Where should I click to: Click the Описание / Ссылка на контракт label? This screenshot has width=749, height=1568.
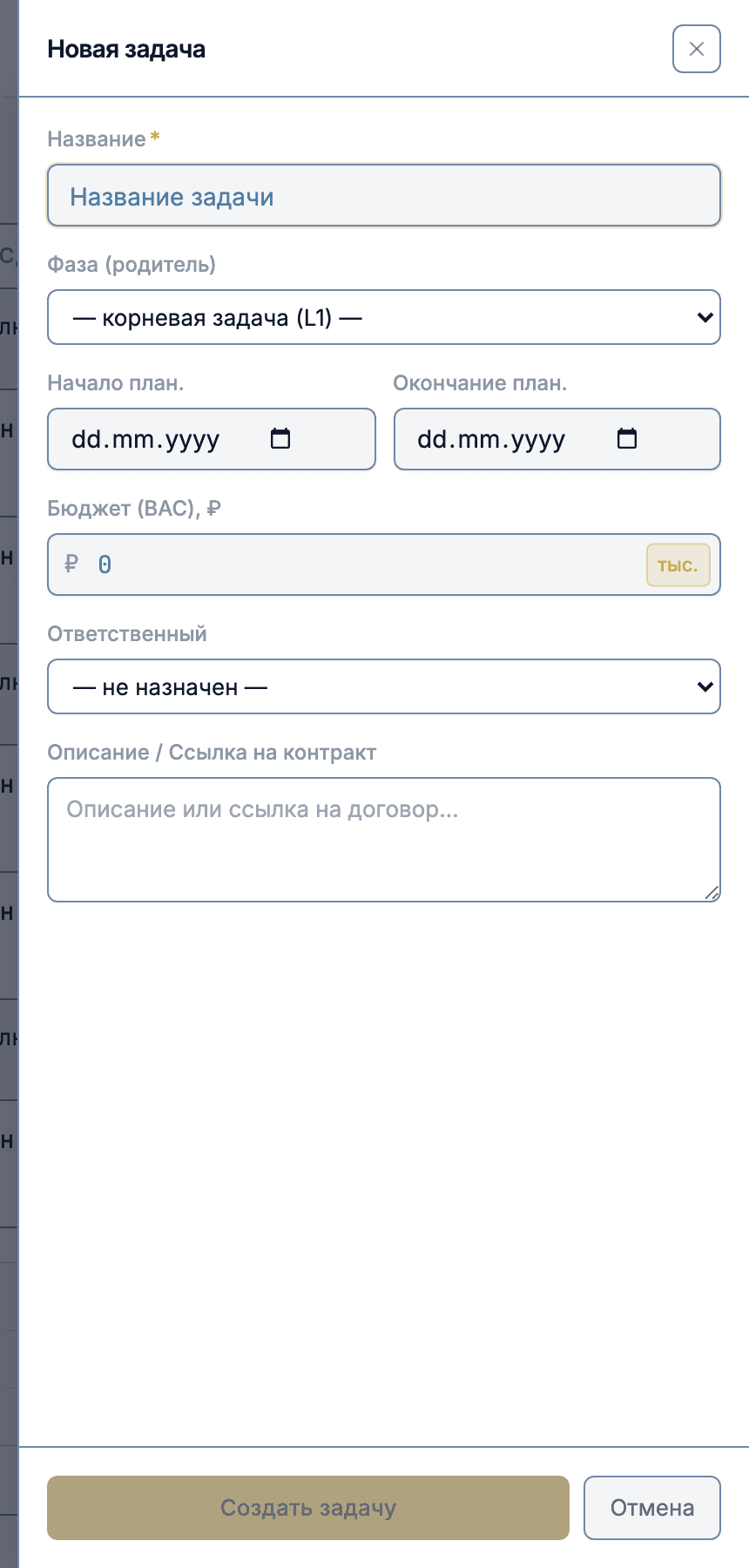tap(212, 753)
